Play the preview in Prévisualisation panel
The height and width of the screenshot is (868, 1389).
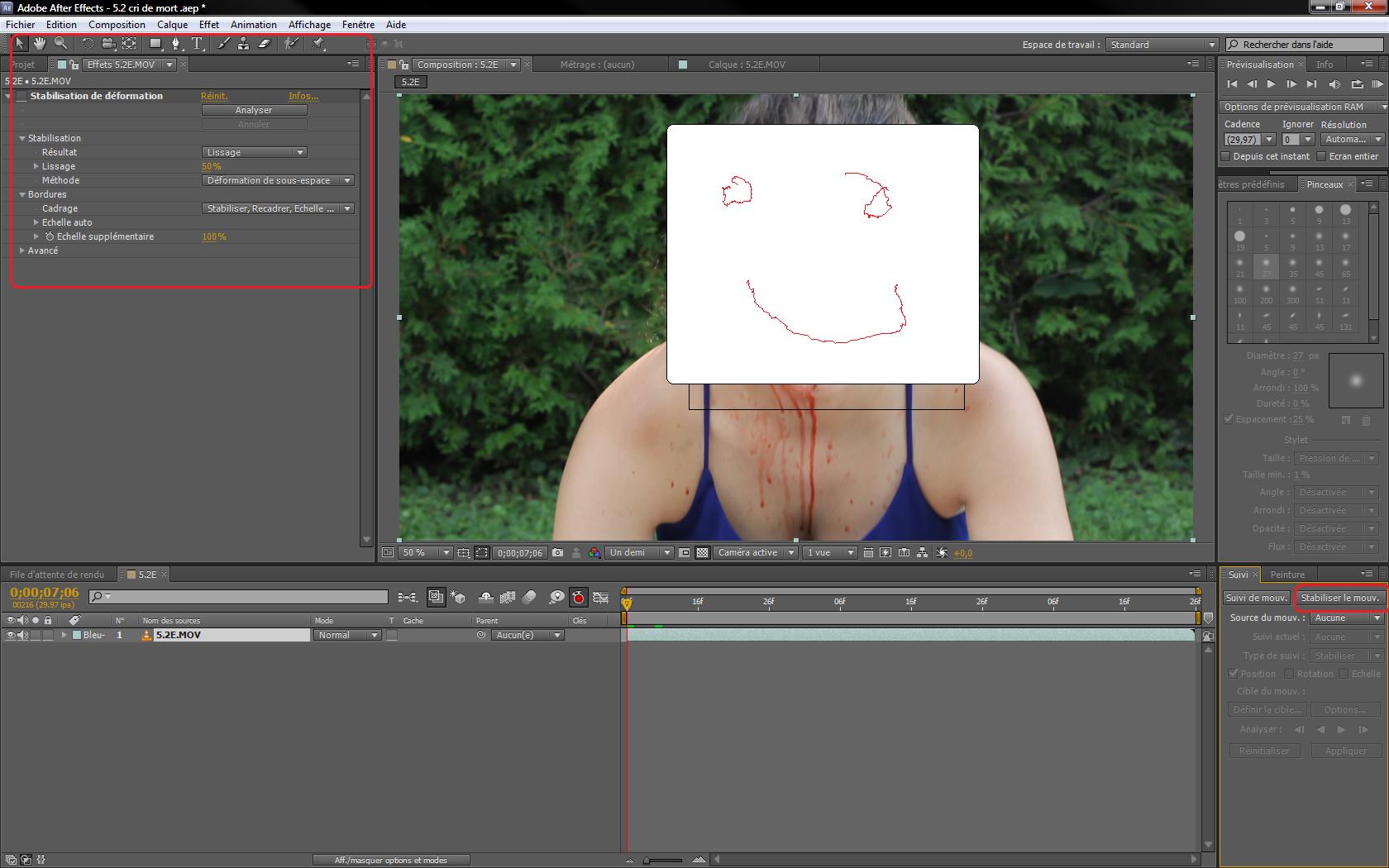1271,84
